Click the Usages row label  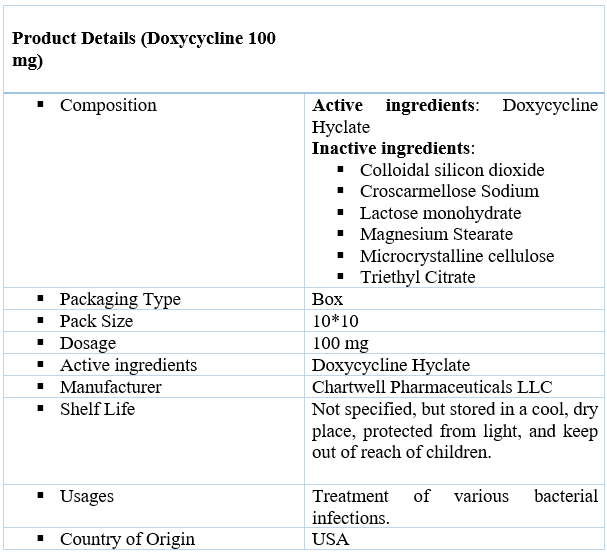pos(87,497)
